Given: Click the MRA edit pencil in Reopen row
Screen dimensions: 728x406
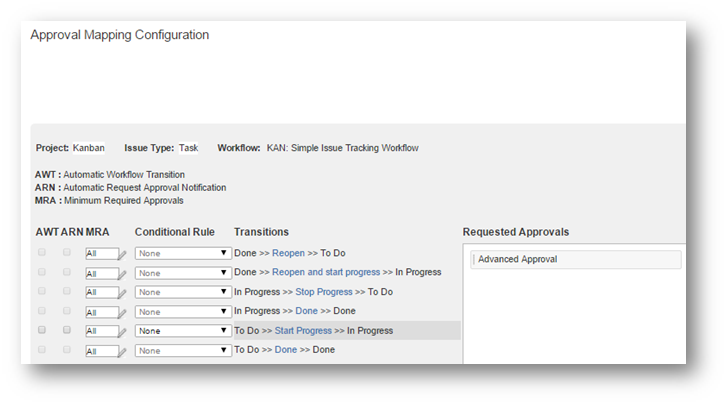Looking at the screenshot, I should (123, 254).
